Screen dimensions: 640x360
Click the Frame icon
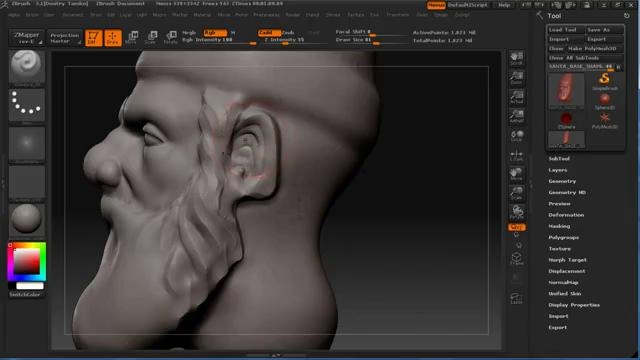point(516,259)
